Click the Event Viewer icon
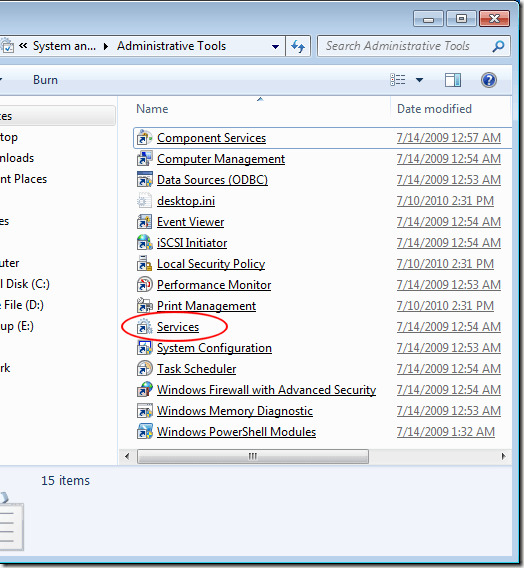 coord(145,222)
